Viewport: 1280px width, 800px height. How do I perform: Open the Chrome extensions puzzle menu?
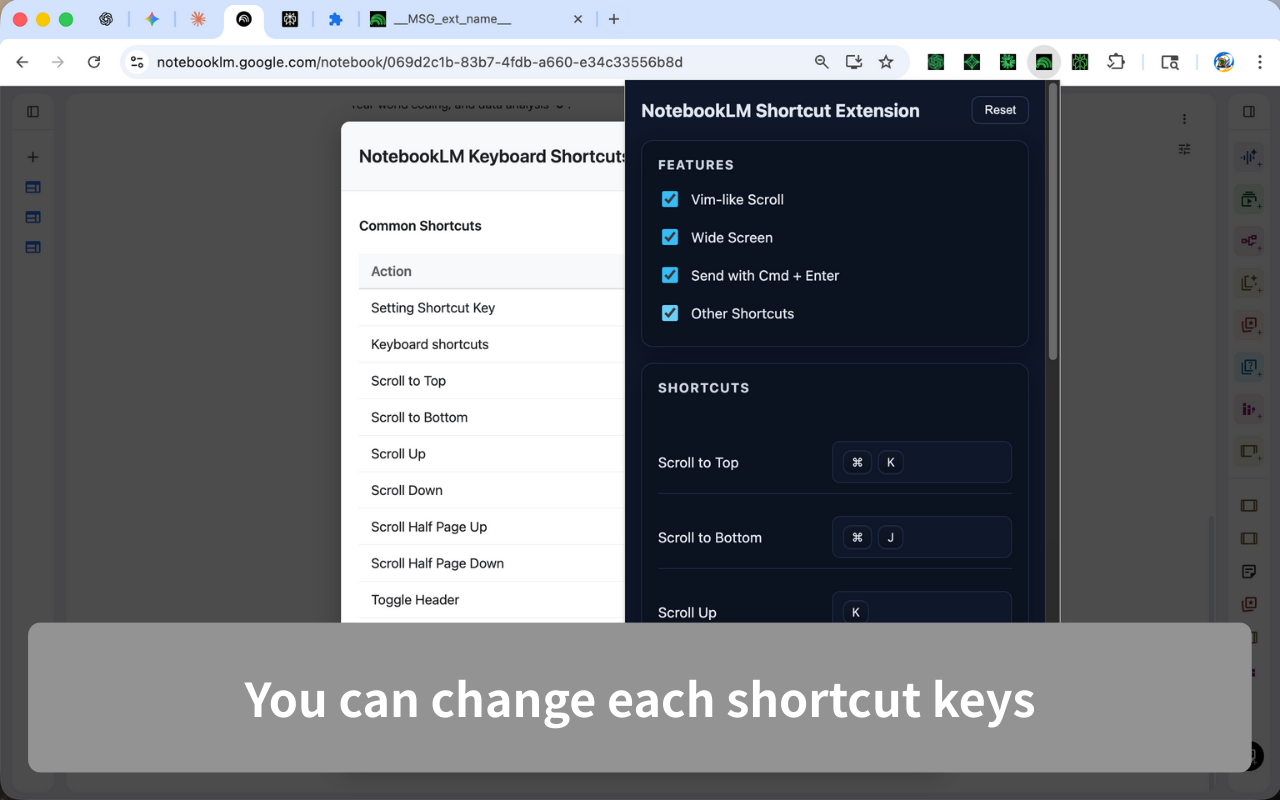tap(1116, 62)
